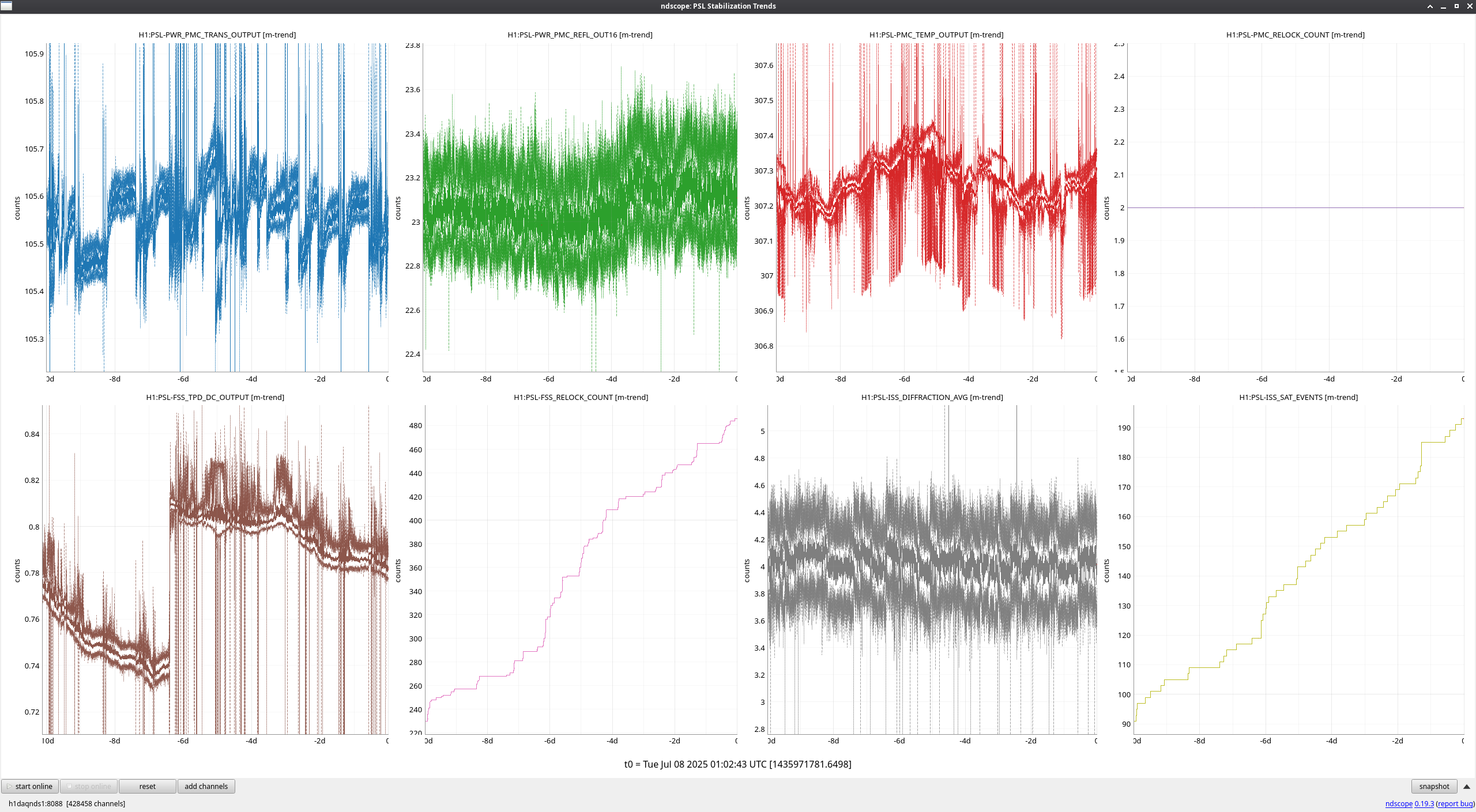This screenshot has height=812, width=1476.
Task: Maximize the ndscope window
Action: click(1456, 6)
